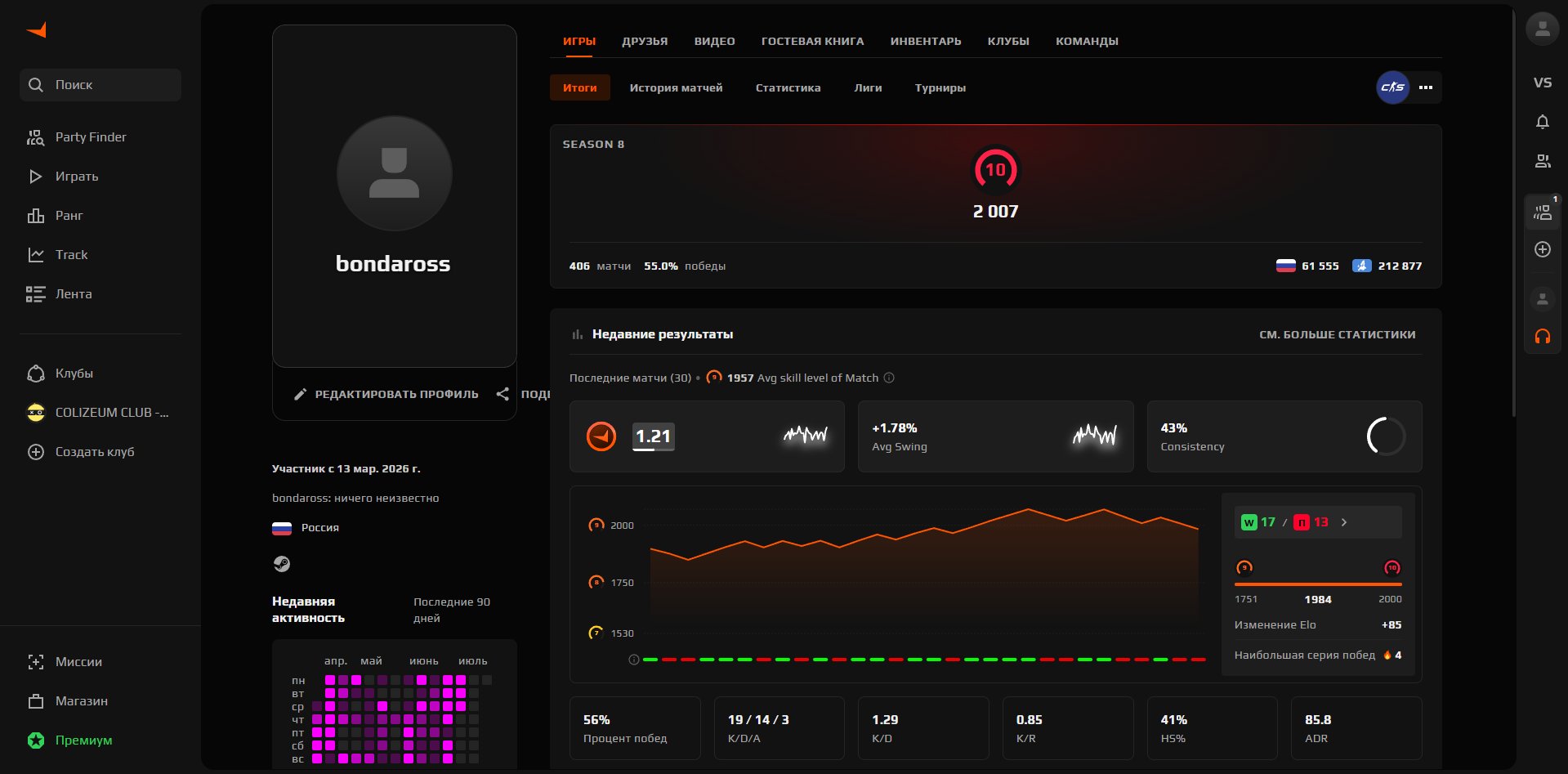
Task: Open the Миссии section
Action: click(78, 661)
